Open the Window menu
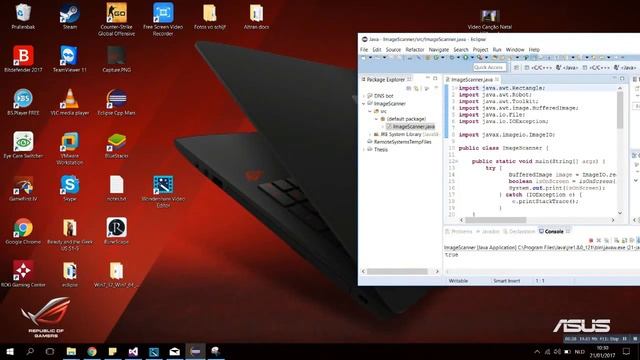Image resolution: width=640 pixels, height=360 pixels. (x=515, y=49)
